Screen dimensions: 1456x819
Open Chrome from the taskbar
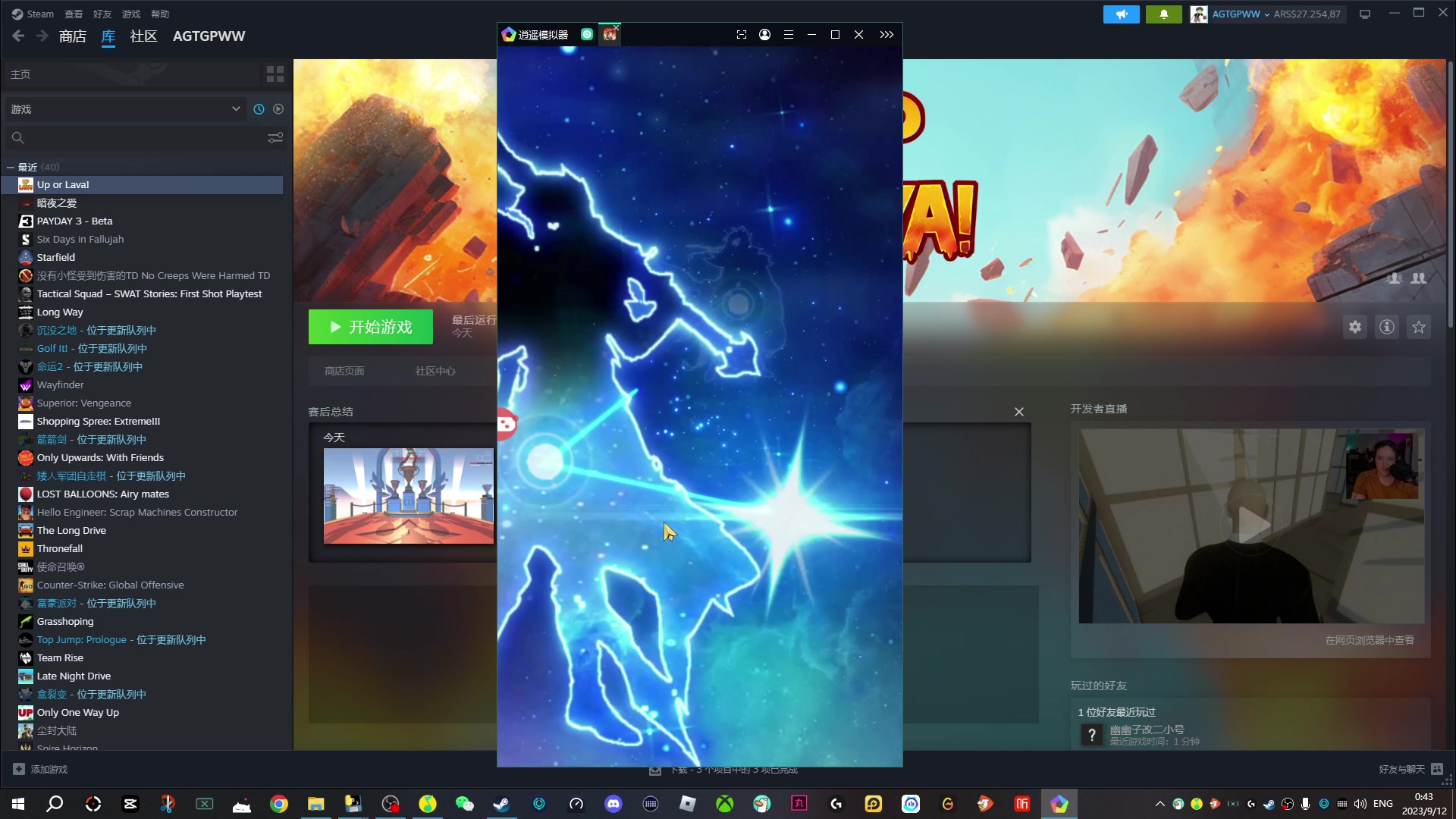279,804
